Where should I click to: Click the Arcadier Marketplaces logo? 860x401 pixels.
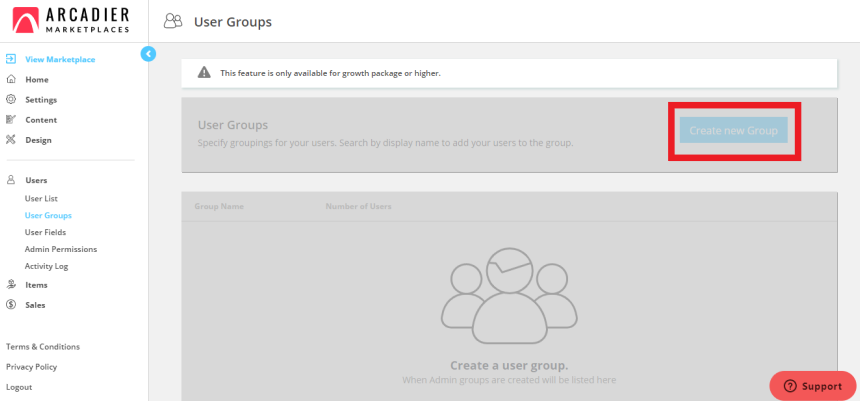point(68,20)
